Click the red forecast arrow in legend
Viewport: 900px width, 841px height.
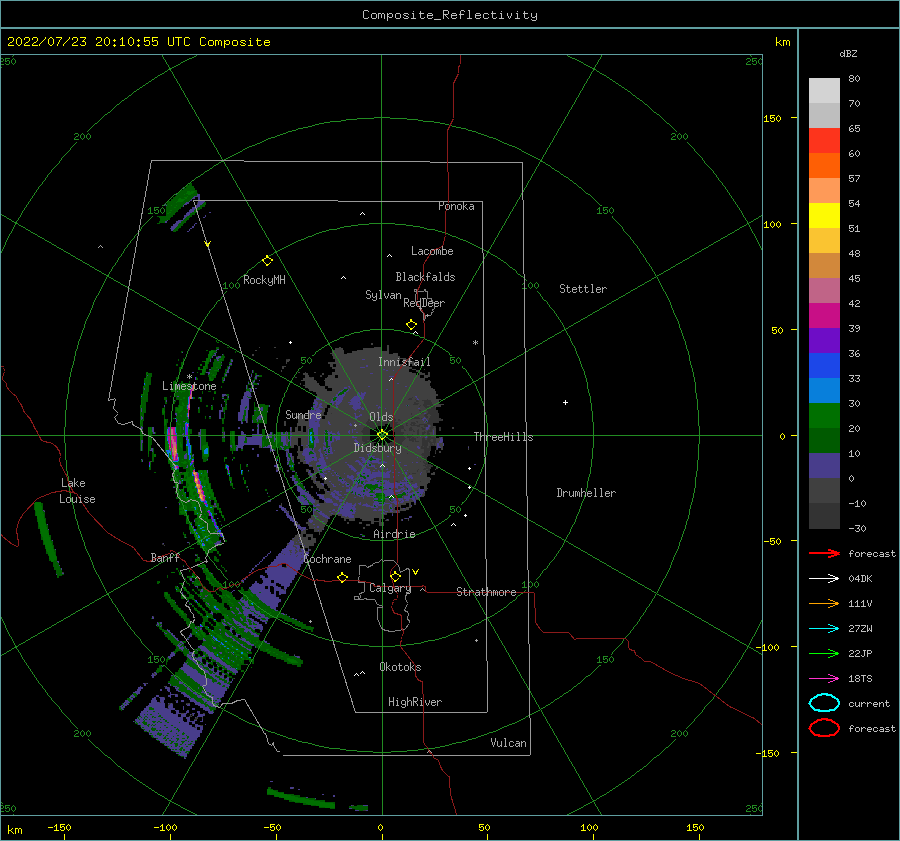pos(824,553)
